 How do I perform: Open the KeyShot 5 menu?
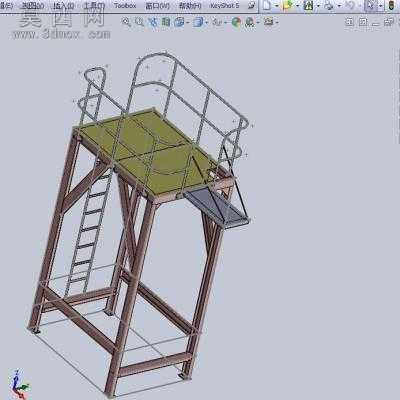coord(225,6)
